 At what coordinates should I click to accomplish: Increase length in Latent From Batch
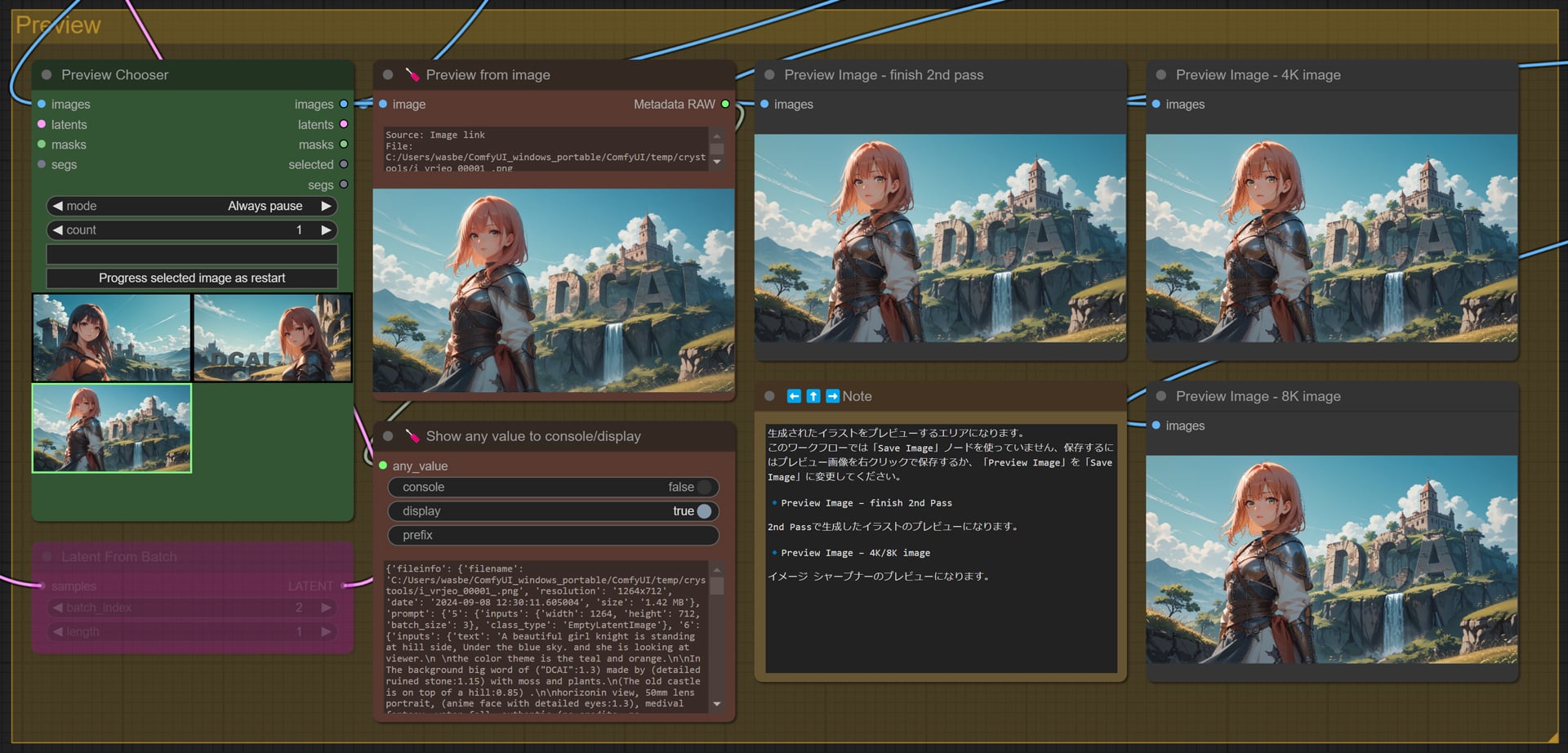(x=326, y=632)
